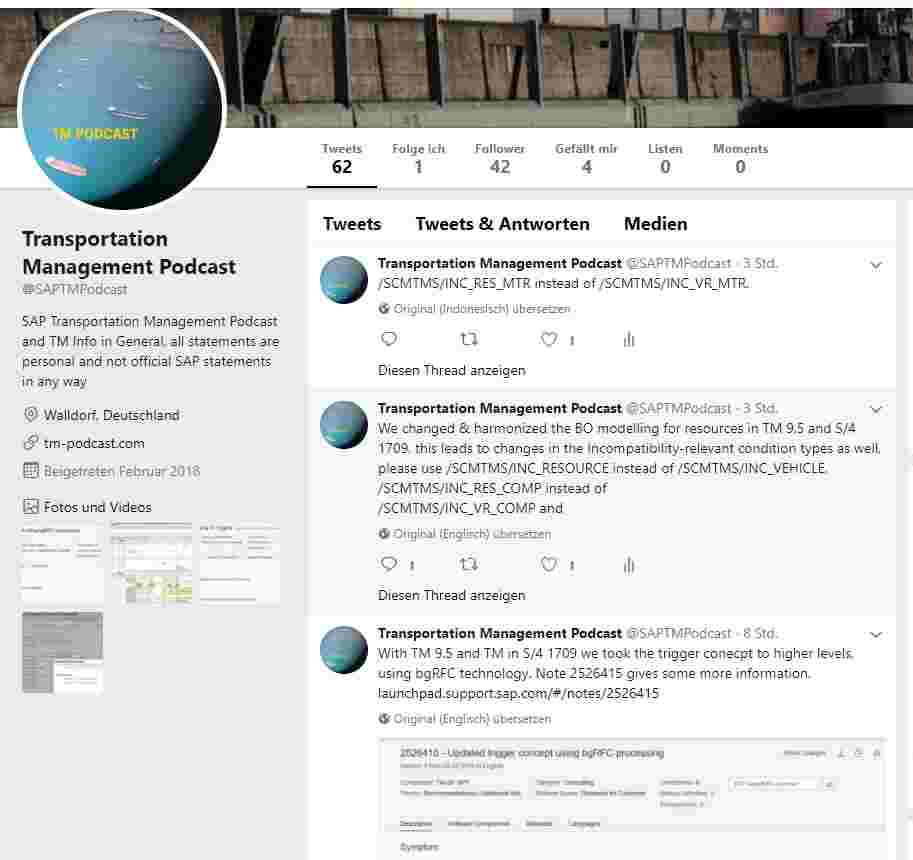This screenshot has height=860, width=913.
Task: Open the chevron menu on the second tweet
Action: point(876,410)
